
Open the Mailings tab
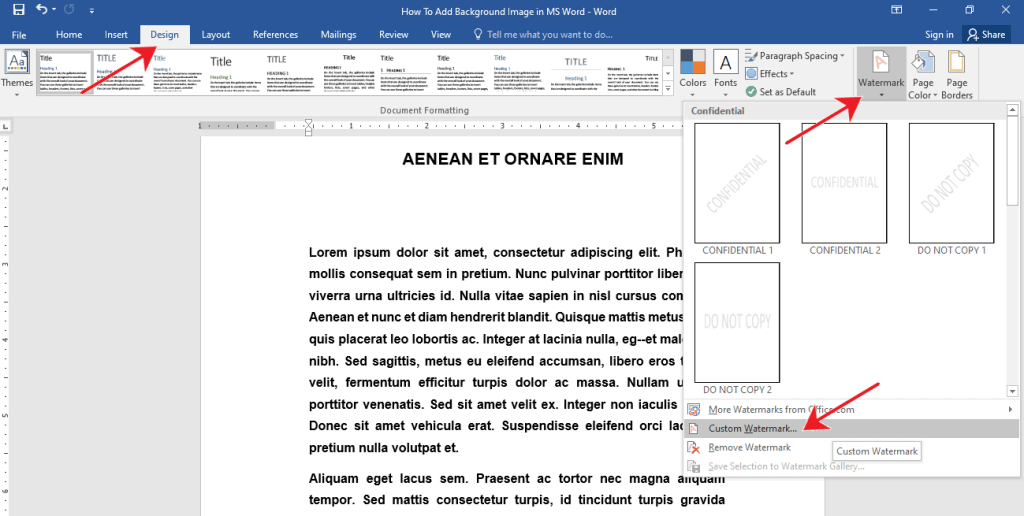(x=338, y=35)
